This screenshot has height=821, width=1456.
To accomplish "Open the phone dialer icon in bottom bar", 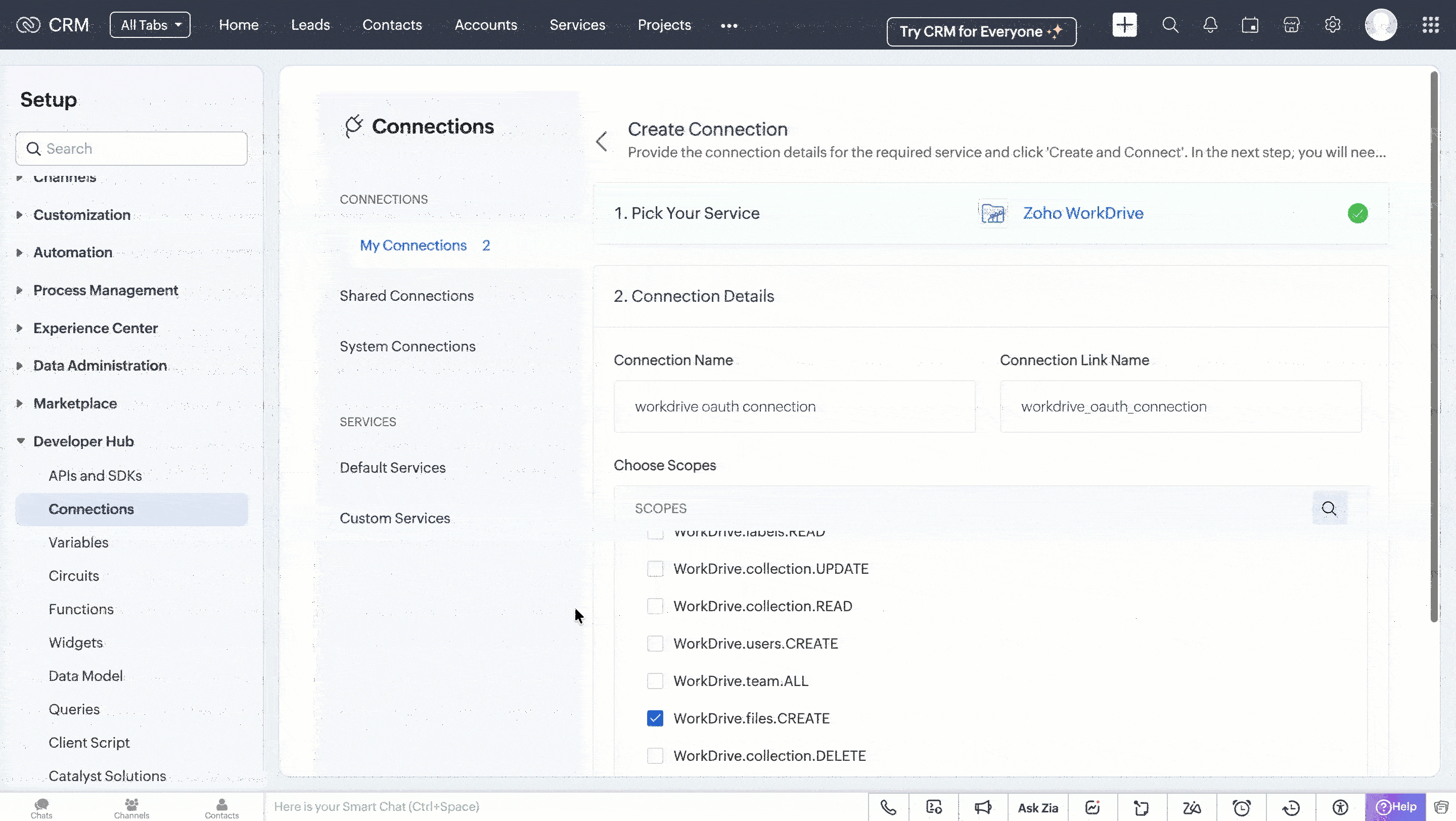I will 888,807.
